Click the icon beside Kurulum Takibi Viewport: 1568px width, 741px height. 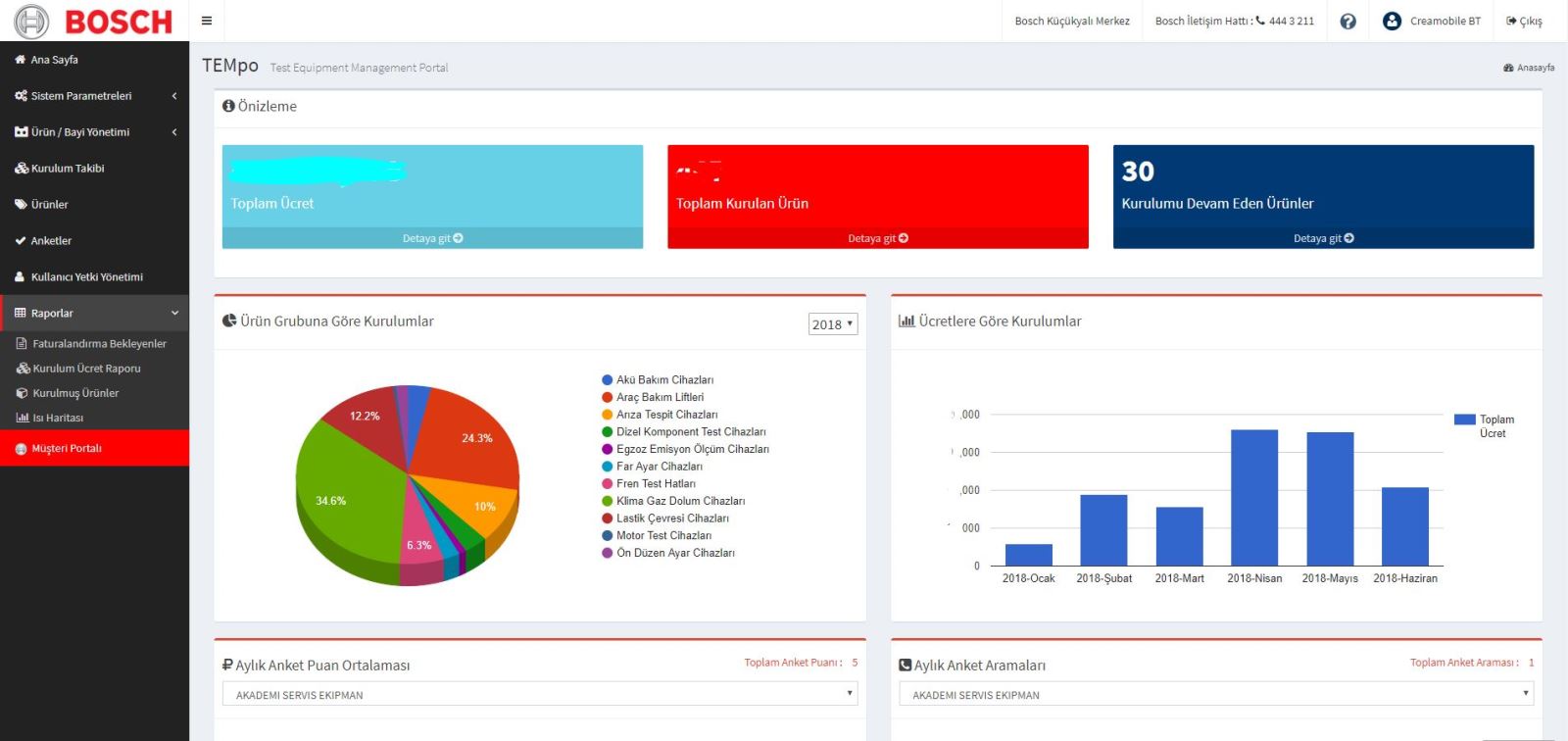click(22, 169)
